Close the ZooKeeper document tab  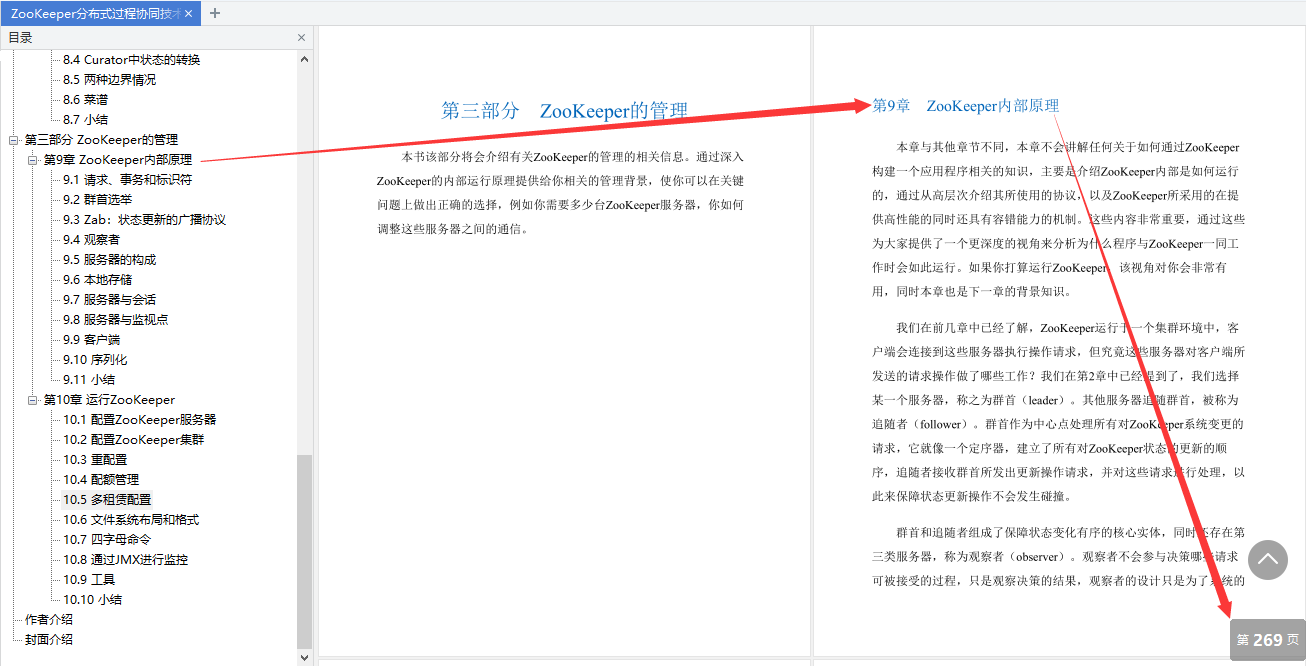pyautogui.click(x=189, y=13)
